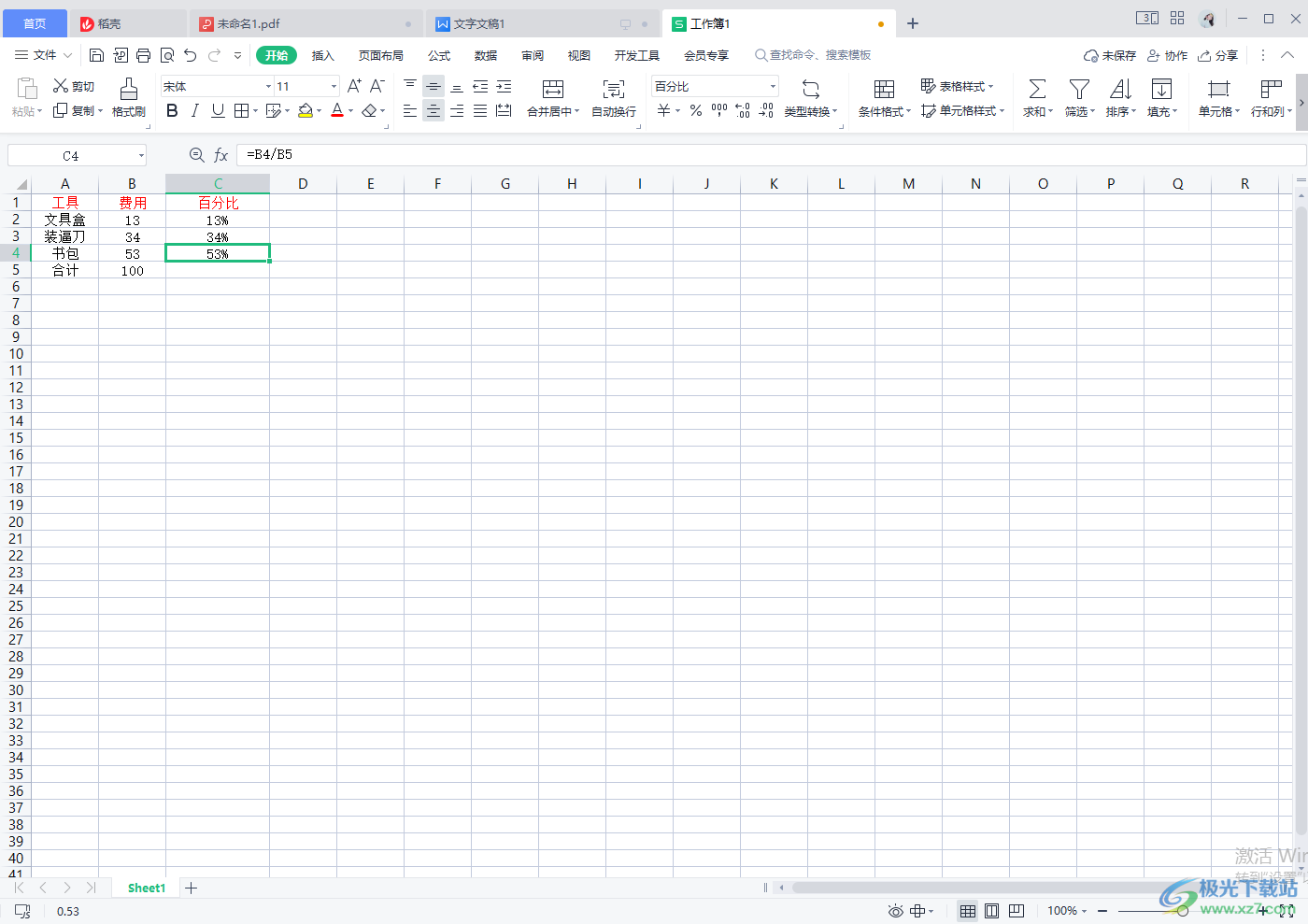Viewport: 1308px width, 924px height.
Task: Open new tab with plus button
Action: click(x=913, y=23)
